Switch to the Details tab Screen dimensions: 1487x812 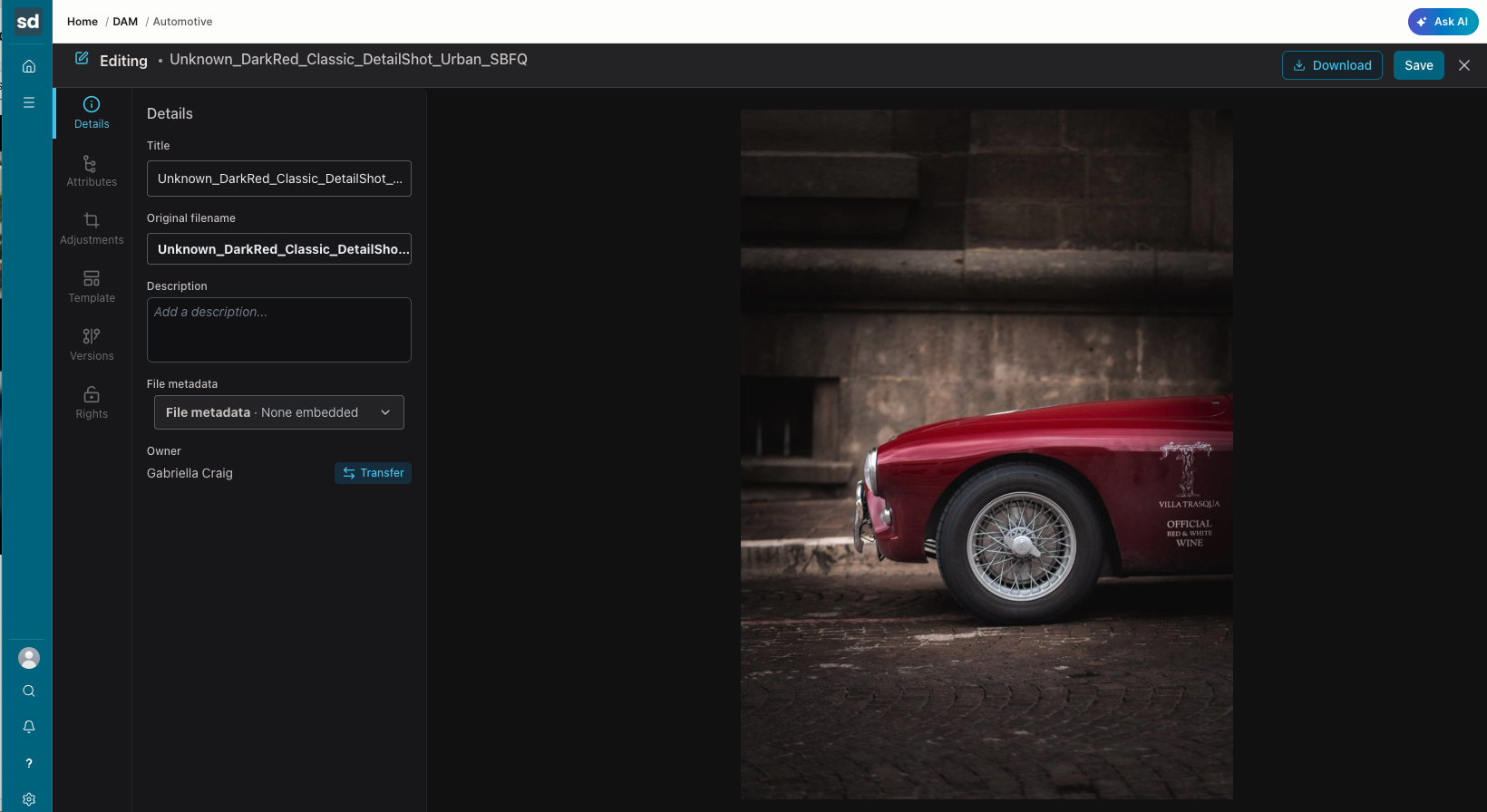point(92,112)
